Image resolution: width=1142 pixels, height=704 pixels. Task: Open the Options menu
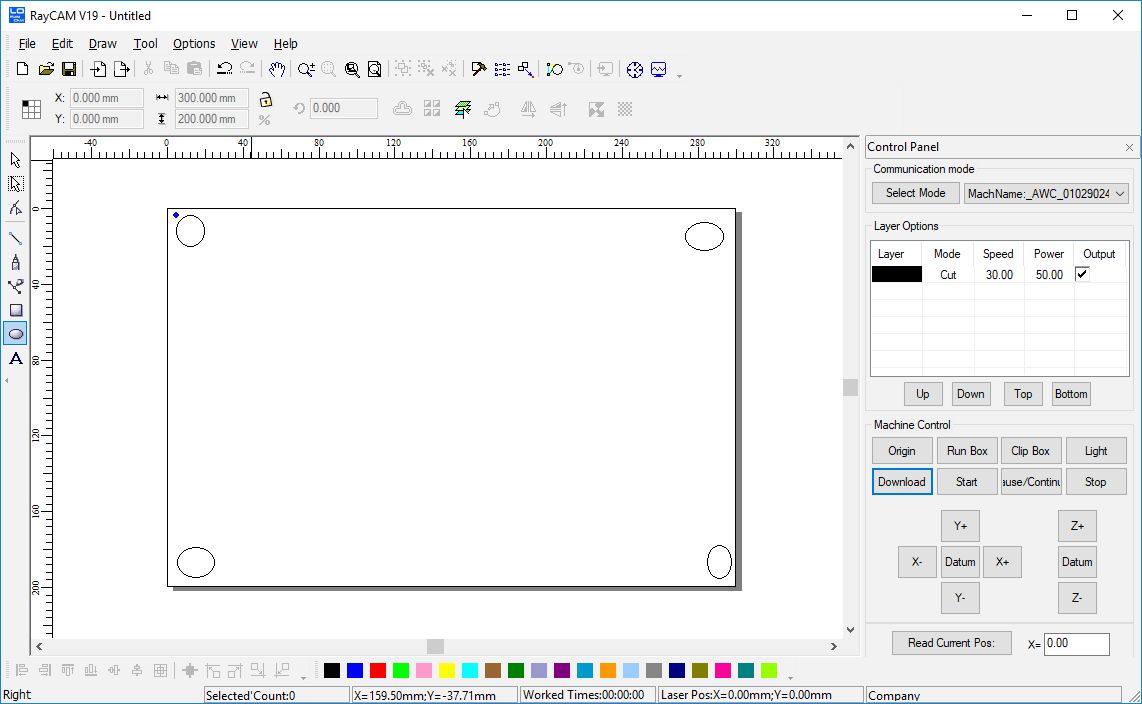(x=193, y=44)
